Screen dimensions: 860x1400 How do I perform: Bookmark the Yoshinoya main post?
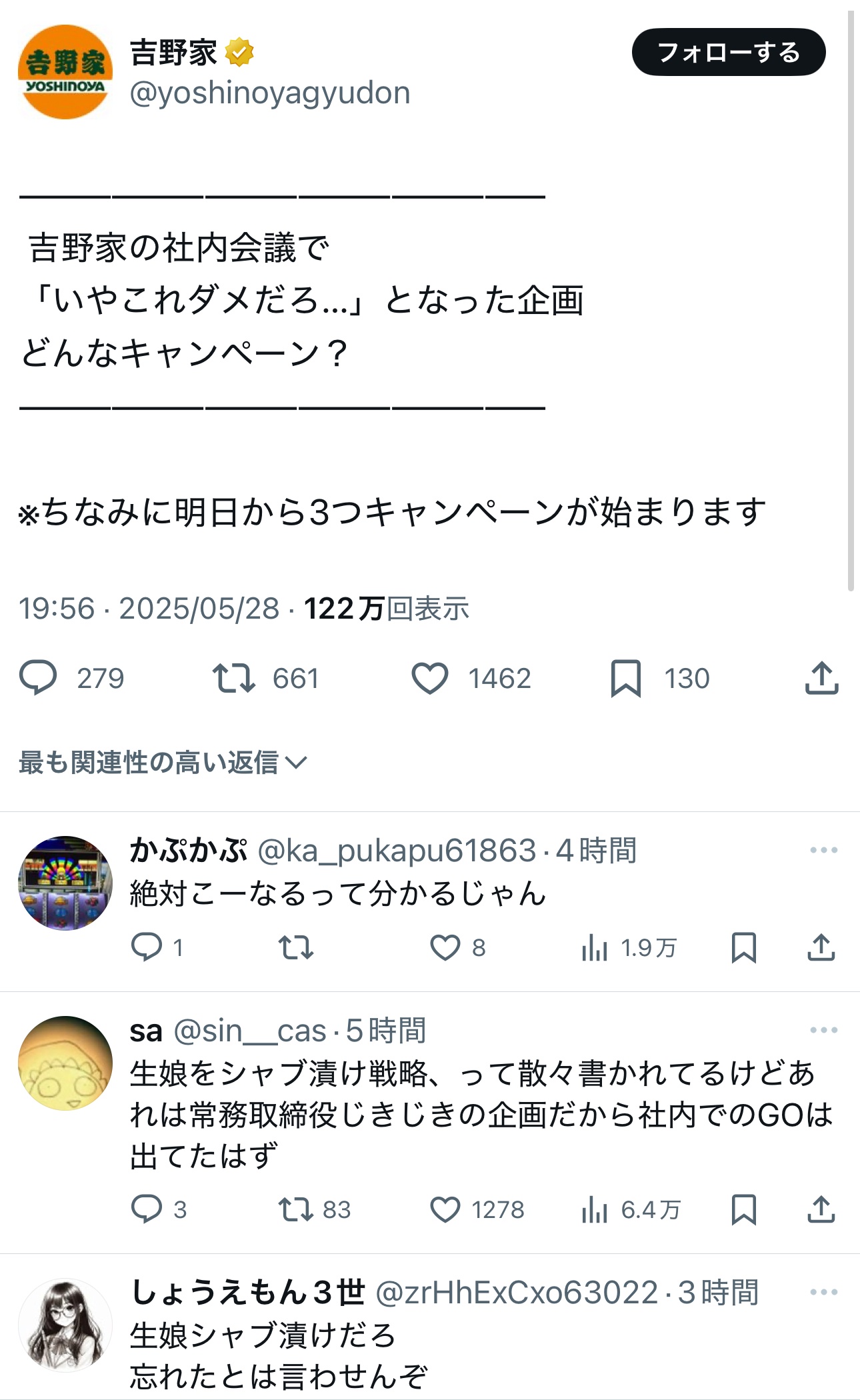pyautogui.click(x=625, y=678)
